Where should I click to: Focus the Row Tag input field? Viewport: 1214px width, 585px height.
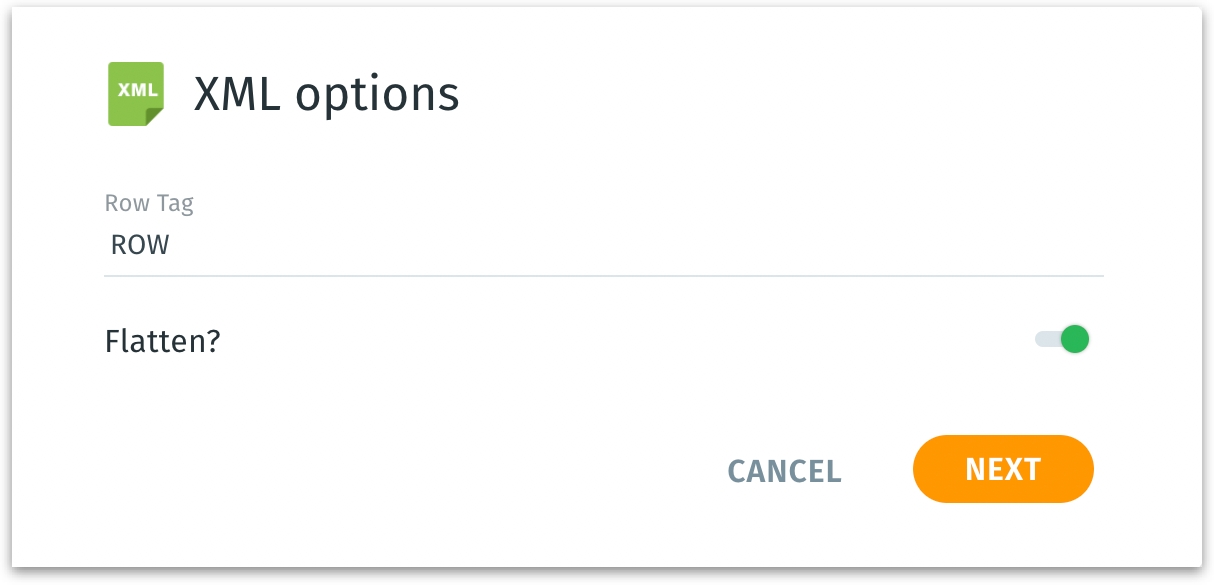click(x=603, y=245)
